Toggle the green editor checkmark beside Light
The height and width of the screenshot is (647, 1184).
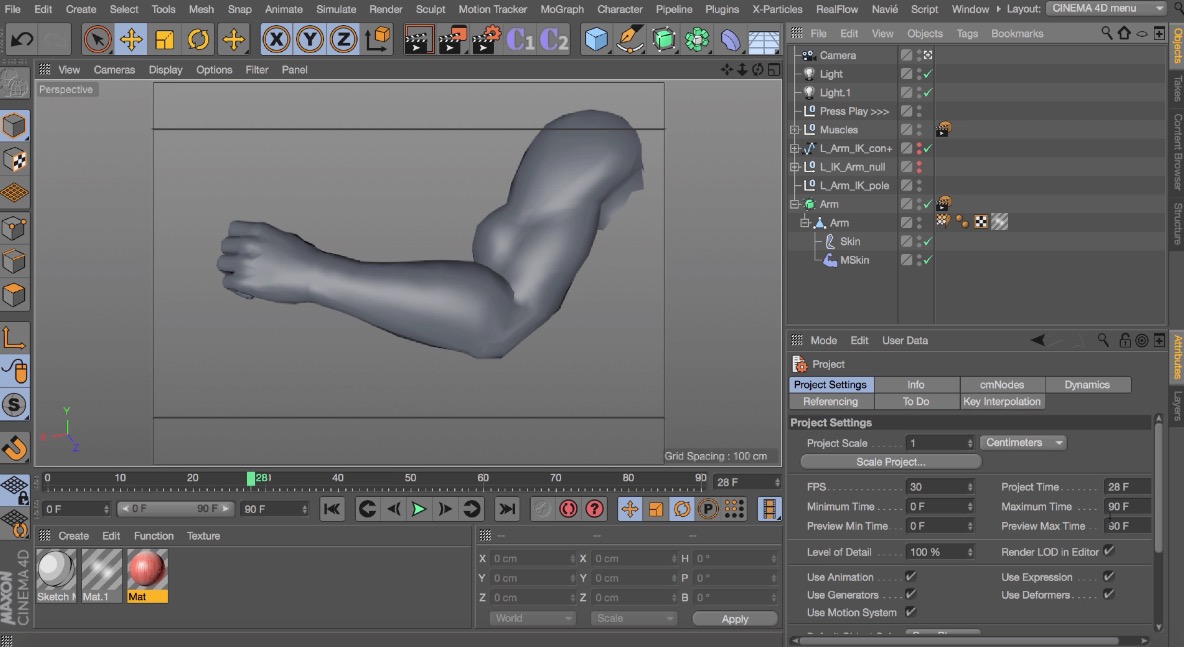point(927,73)
